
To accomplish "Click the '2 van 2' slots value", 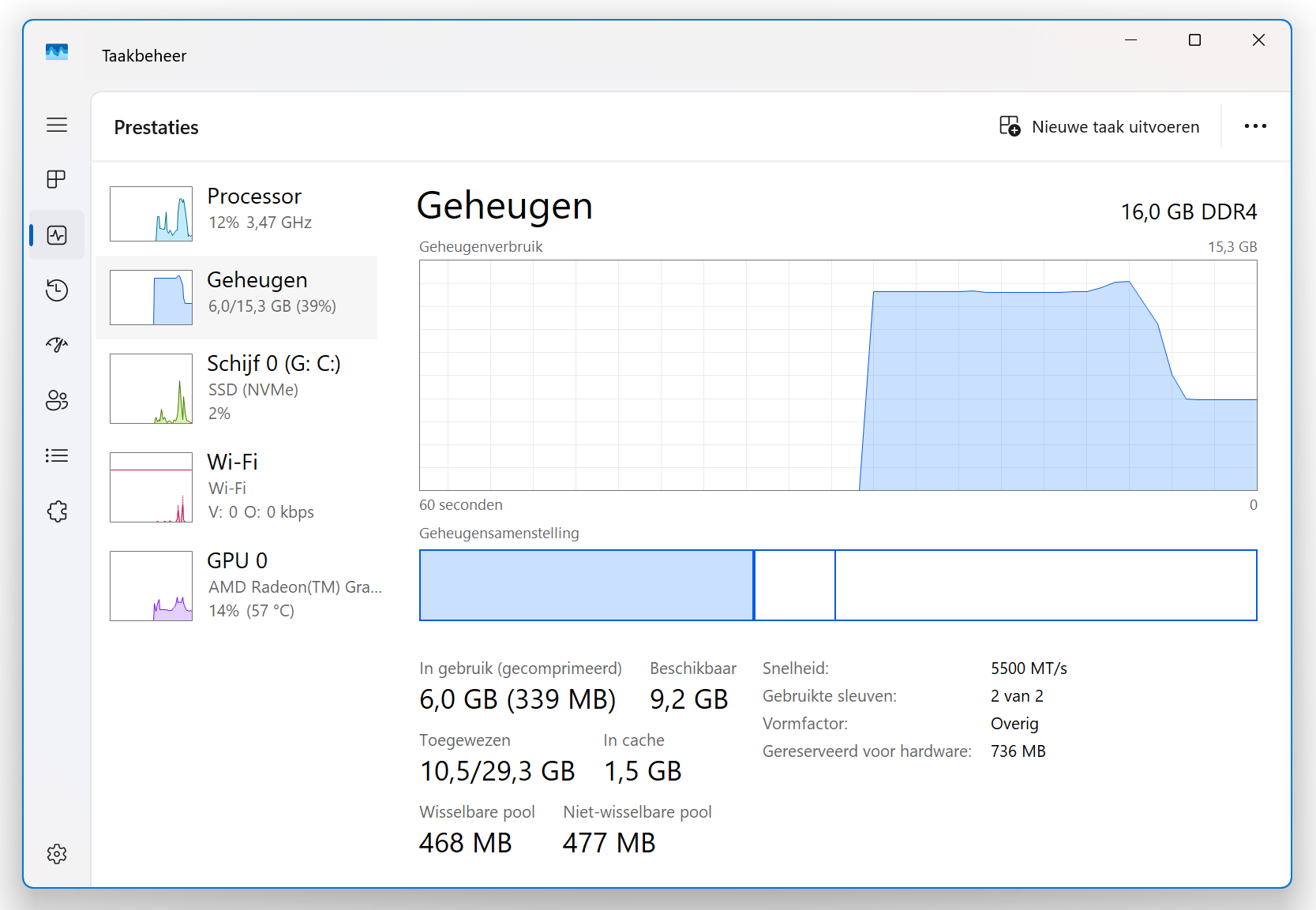I will pos(1017,696).
